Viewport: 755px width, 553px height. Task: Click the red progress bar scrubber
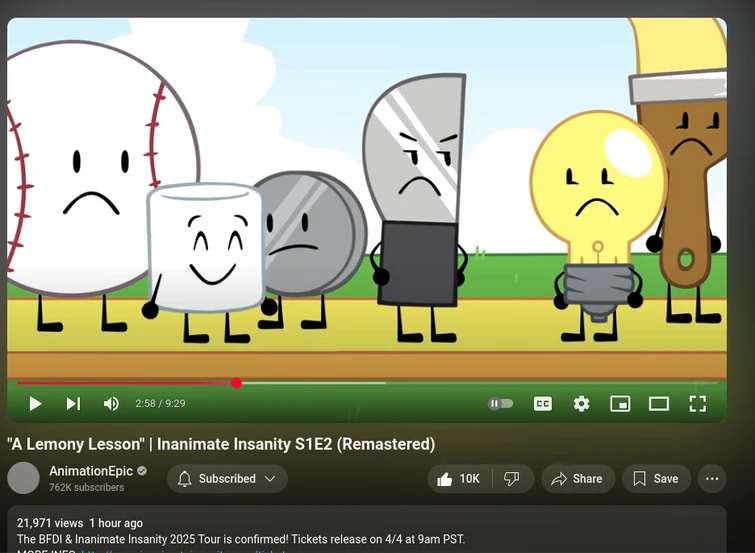(x=236, y=383)
